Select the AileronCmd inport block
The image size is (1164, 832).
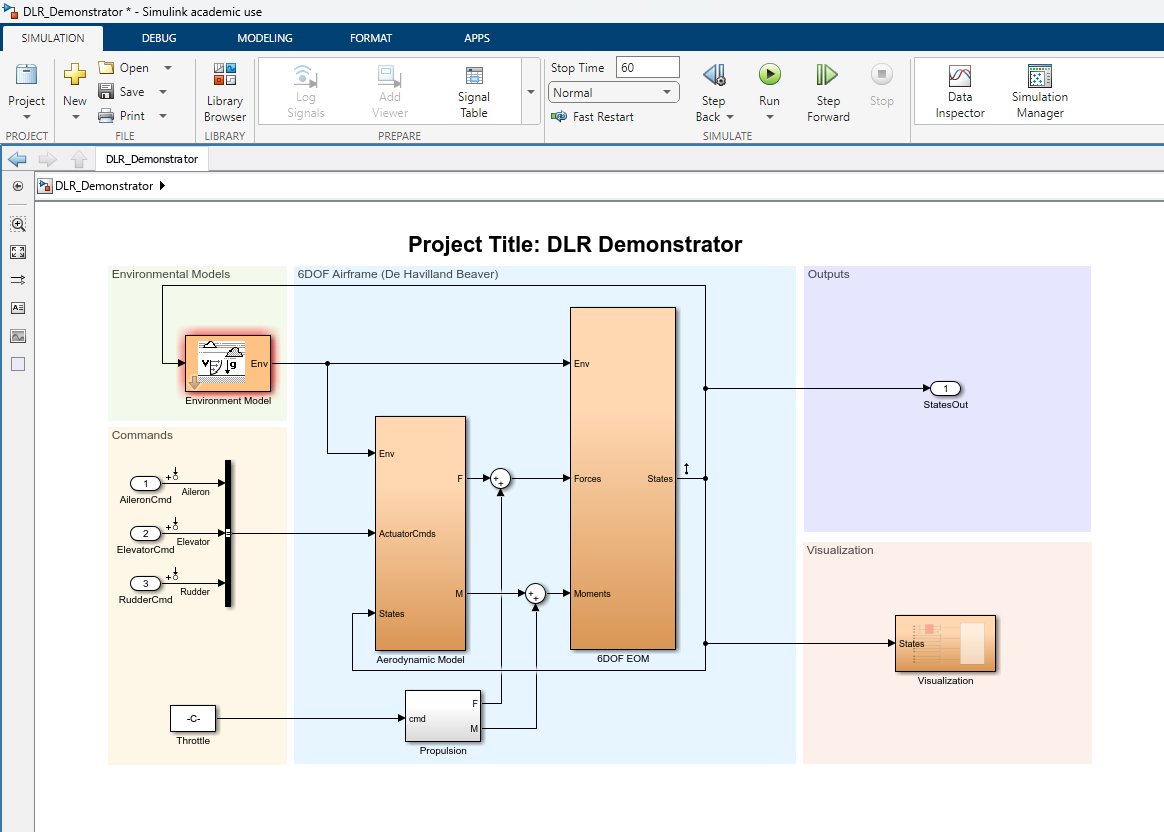pyautogui.click(x=146, y=483)
